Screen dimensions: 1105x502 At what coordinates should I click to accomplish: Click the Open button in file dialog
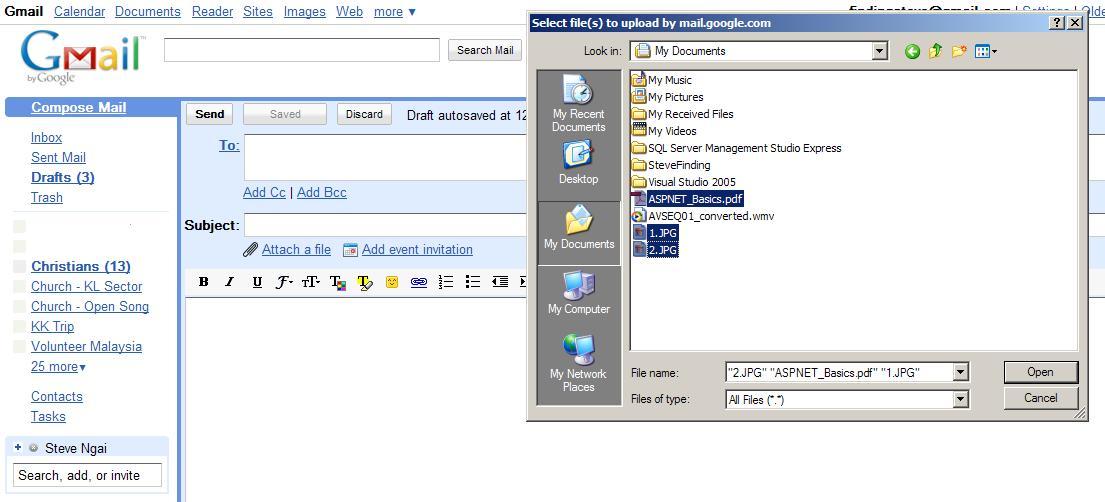1041,372
